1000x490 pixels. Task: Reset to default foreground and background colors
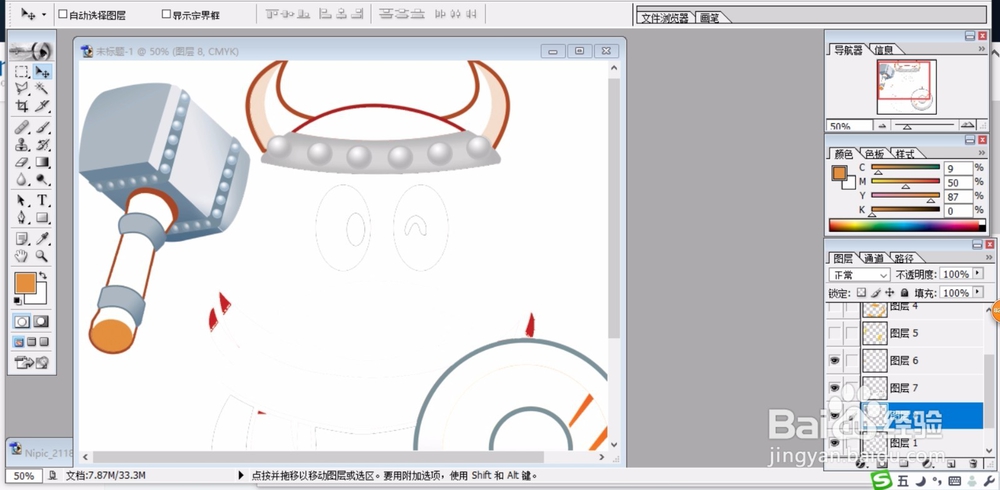18,301
